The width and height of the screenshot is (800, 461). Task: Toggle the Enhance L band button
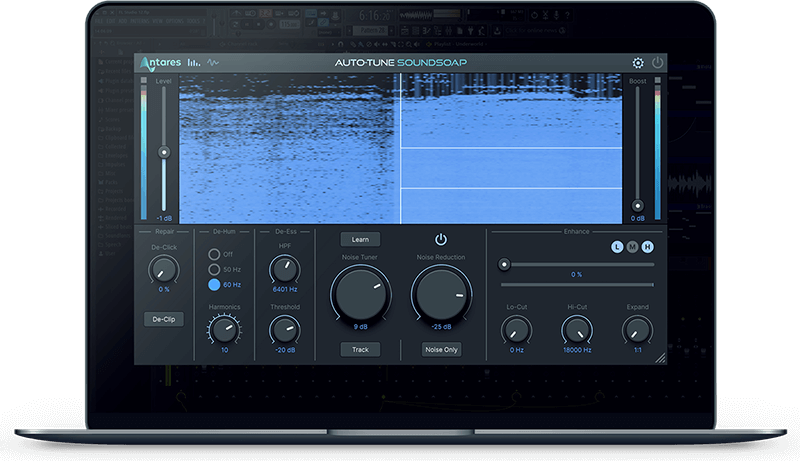click(x=617, y=247)
